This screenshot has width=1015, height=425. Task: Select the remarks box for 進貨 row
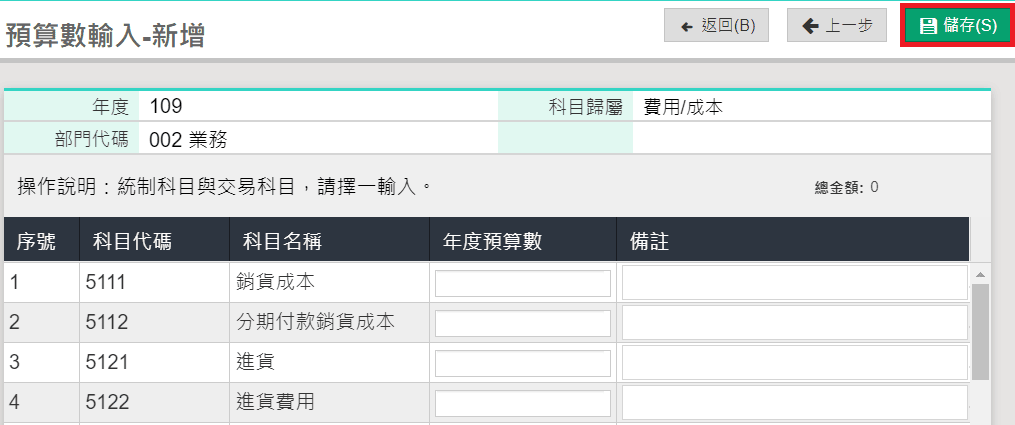[794, 363]
